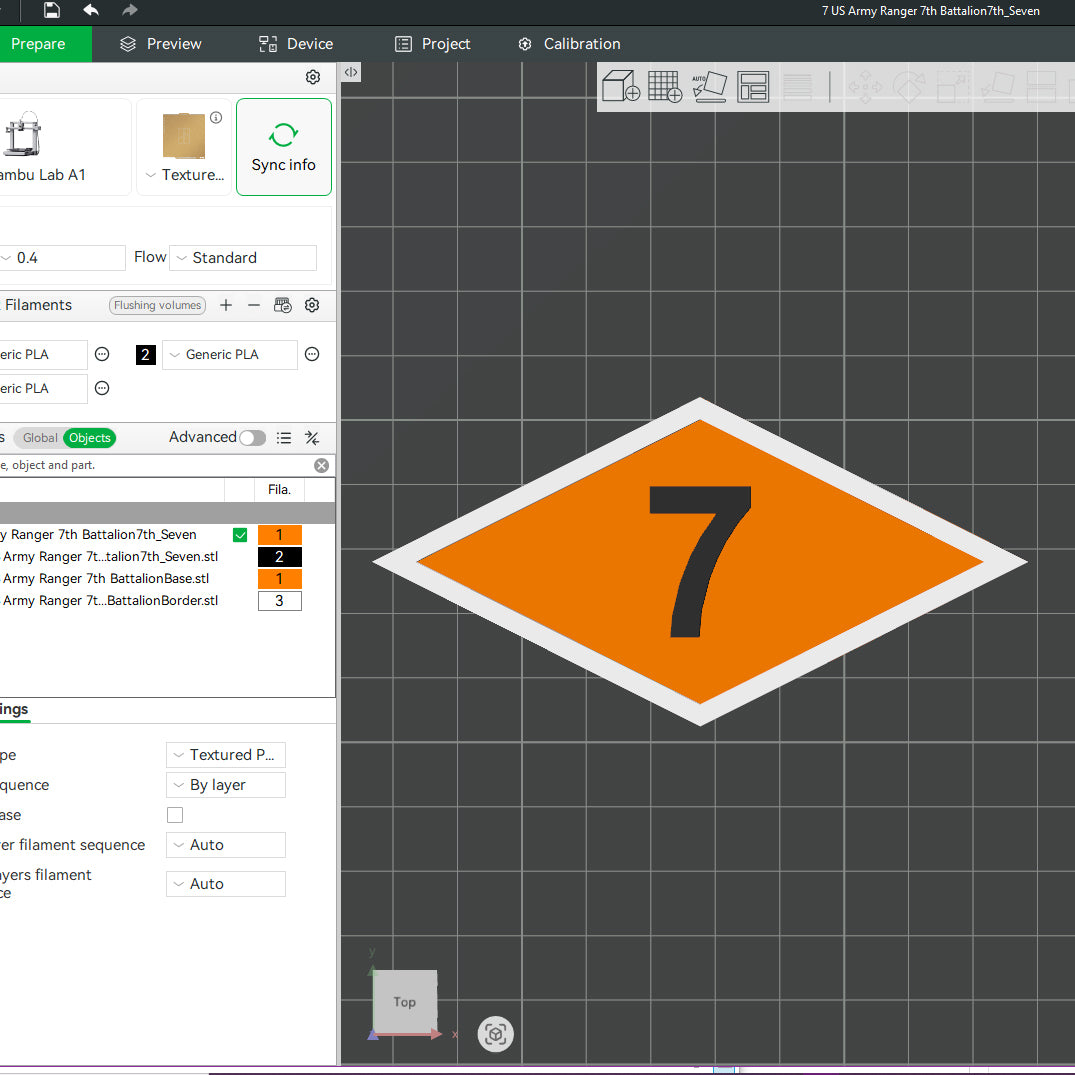Uncheck the green printable checkbox for 7th_Seven object
1075x1075 pixels.
(x=240, y=535)
